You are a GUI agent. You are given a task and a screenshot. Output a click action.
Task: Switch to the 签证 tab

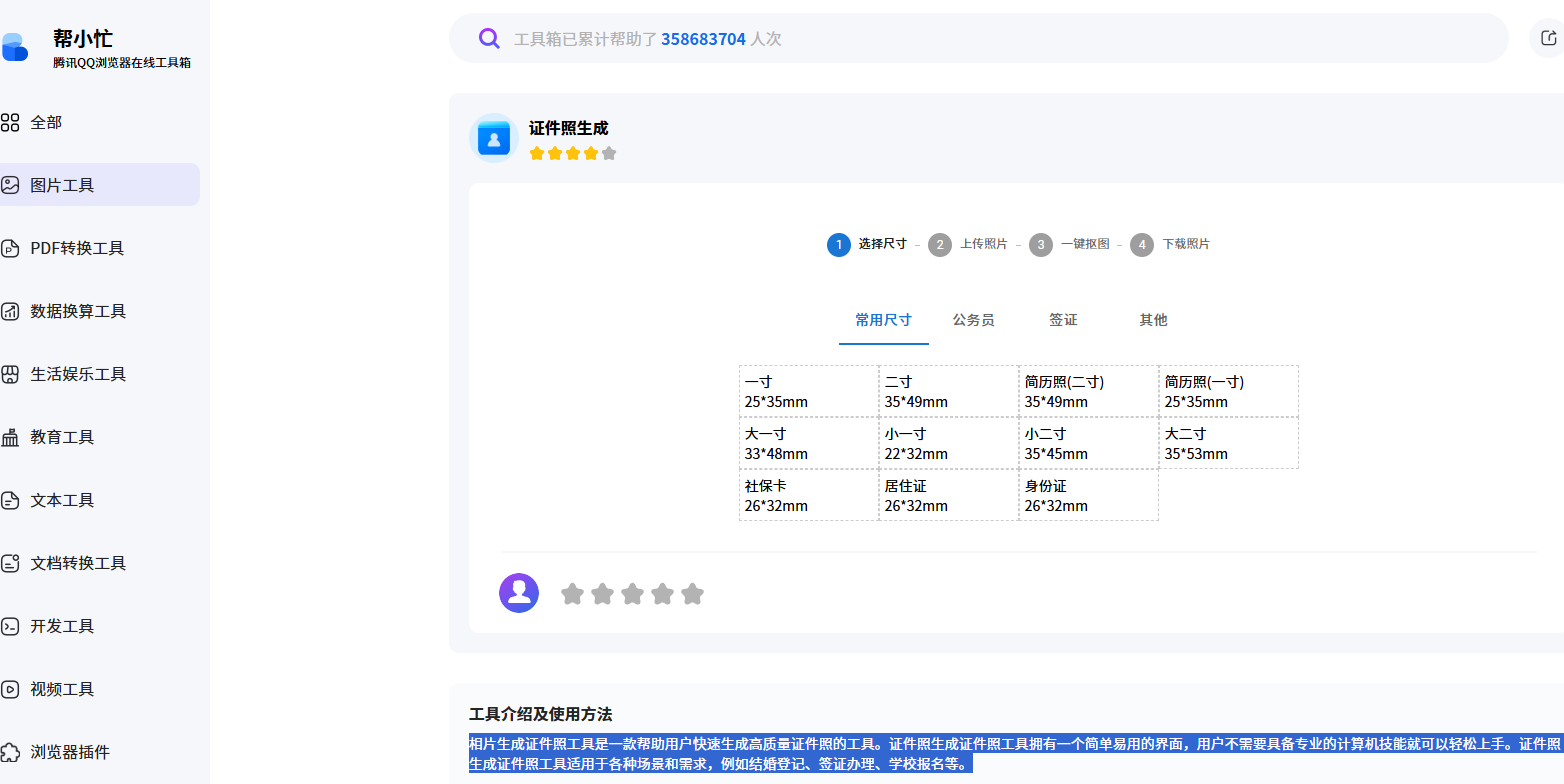pyautogui.click(x=1063, y=320)
